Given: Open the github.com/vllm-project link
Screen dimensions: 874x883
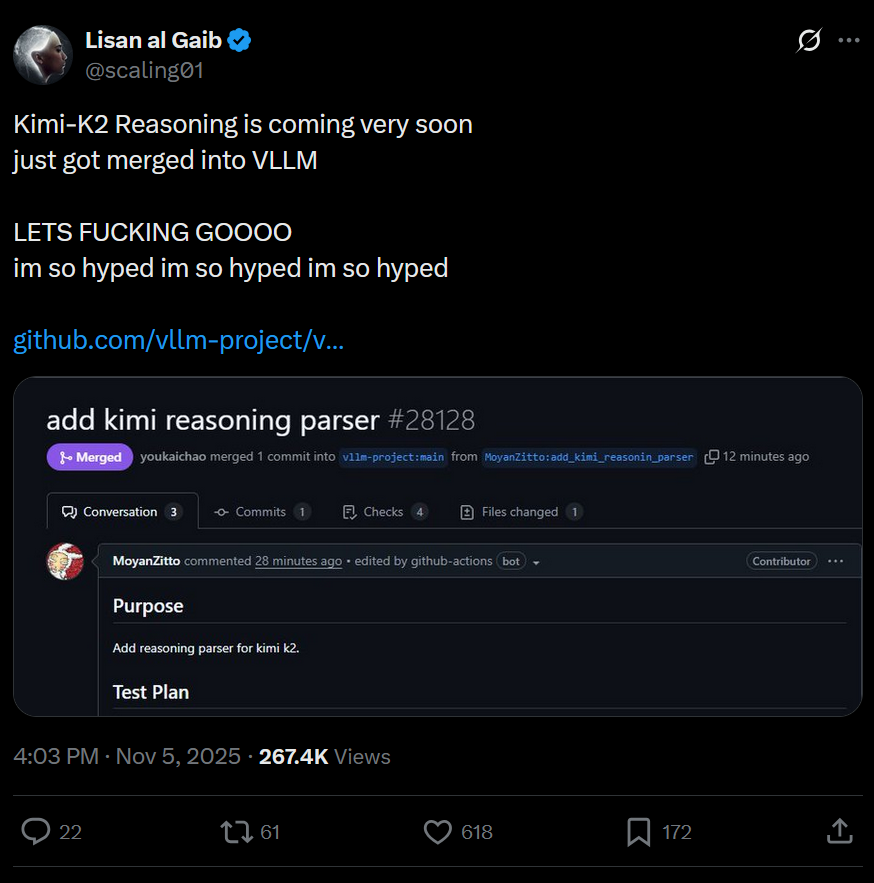Looking at the screenshot, I should point(179,340).
